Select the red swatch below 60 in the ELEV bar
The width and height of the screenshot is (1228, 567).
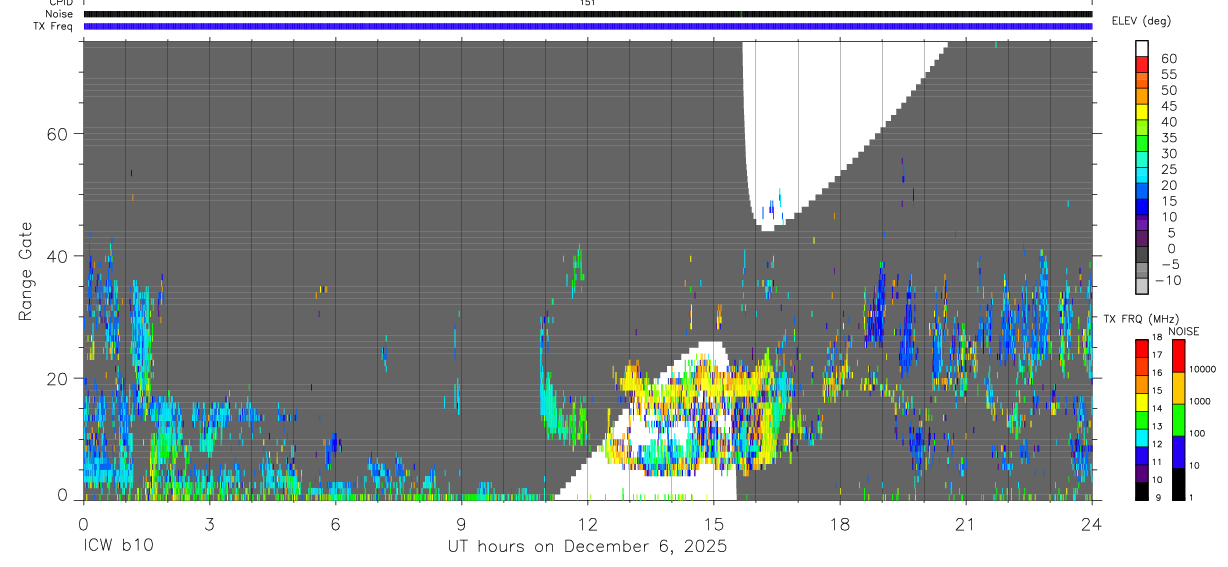[x=1142, y=65]
